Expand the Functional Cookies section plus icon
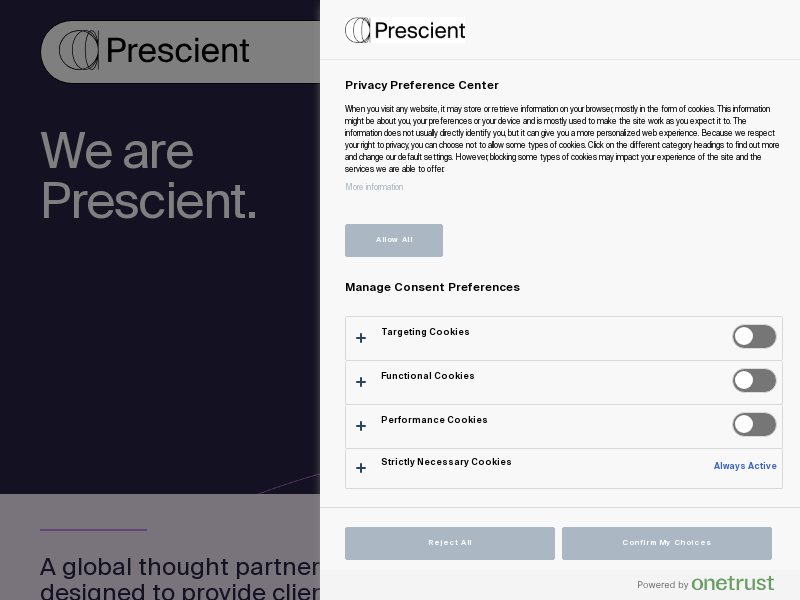 pyautogui.click(x=361, y=382)
